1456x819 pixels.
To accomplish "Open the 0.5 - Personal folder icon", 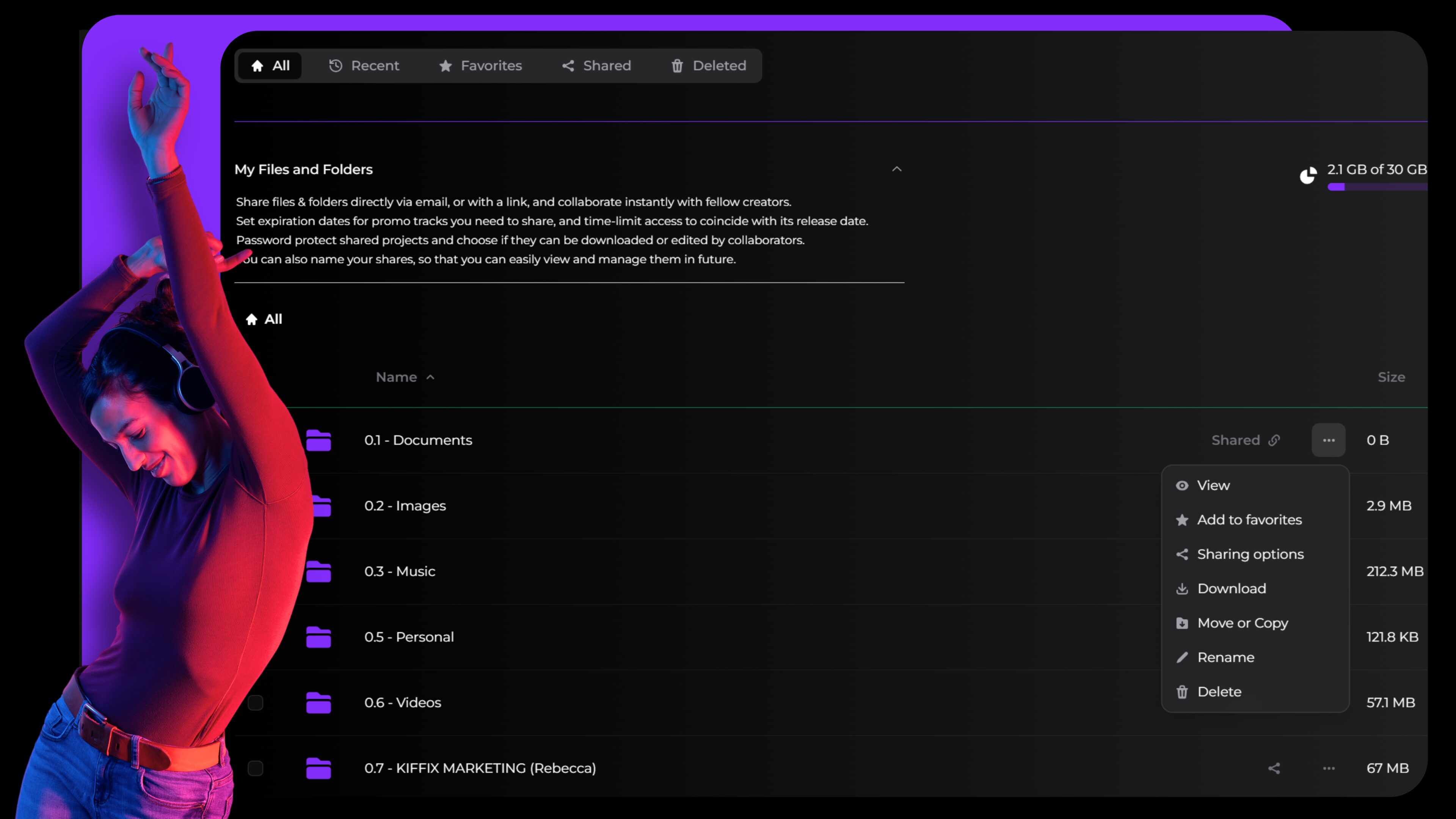I will click(318, 637).
